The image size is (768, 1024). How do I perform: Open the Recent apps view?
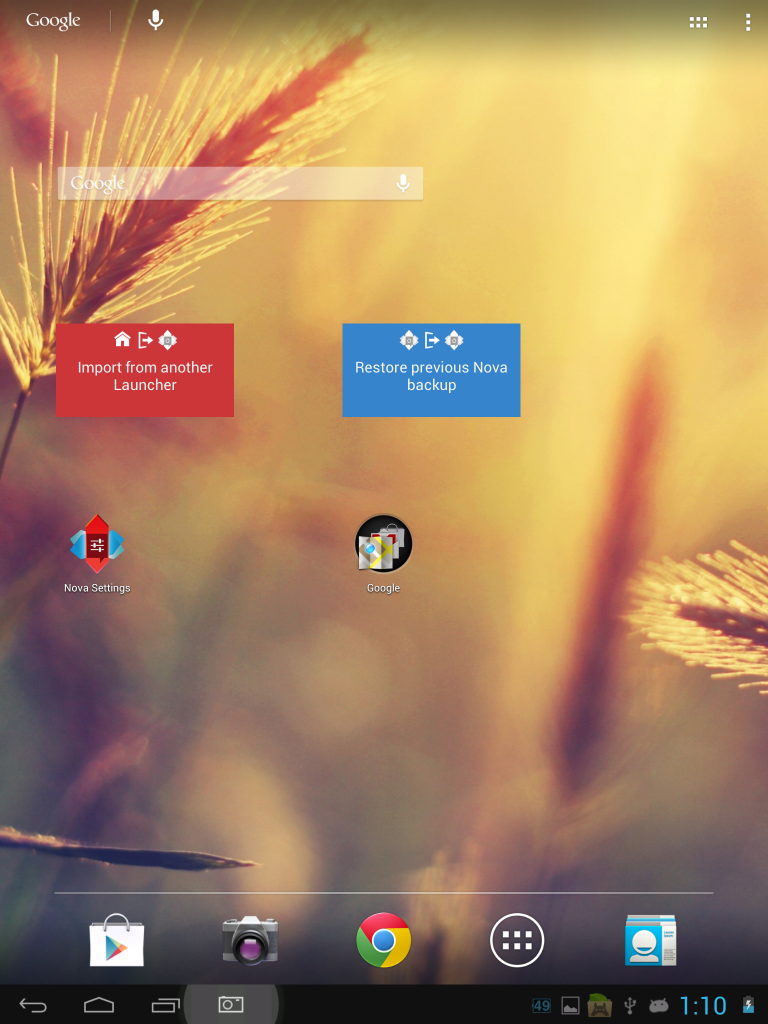(165, 1005)
